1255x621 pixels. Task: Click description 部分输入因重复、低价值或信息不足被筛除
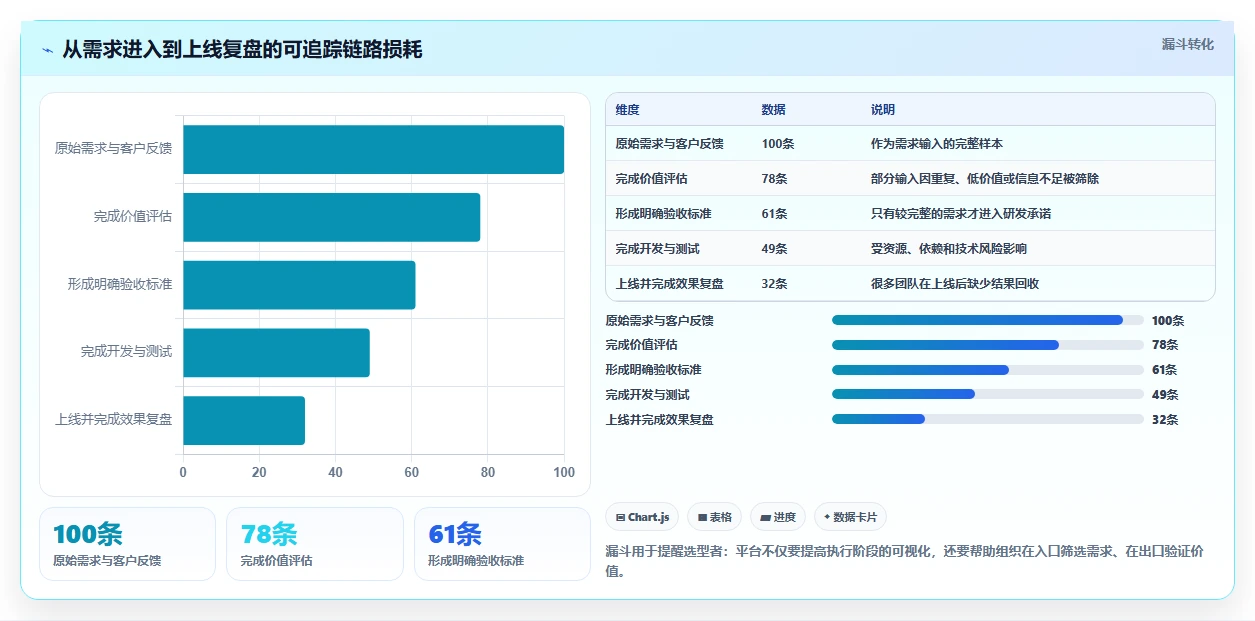coord(985,179)
